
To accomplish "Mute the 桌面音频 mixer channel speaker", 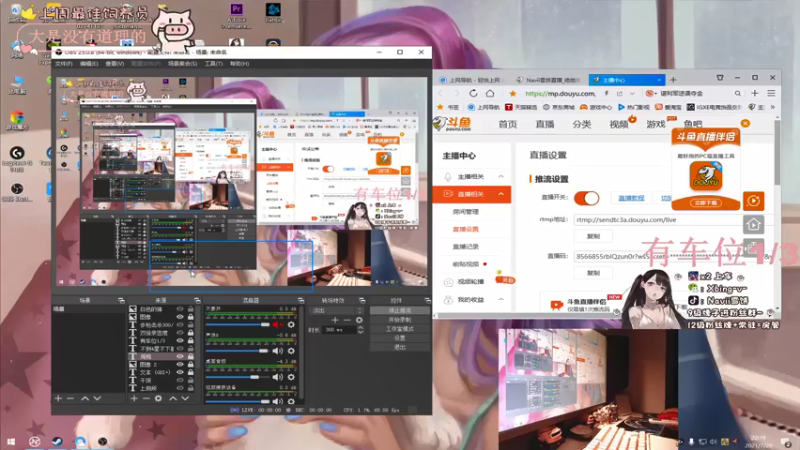I will click(x=277, y=377).
